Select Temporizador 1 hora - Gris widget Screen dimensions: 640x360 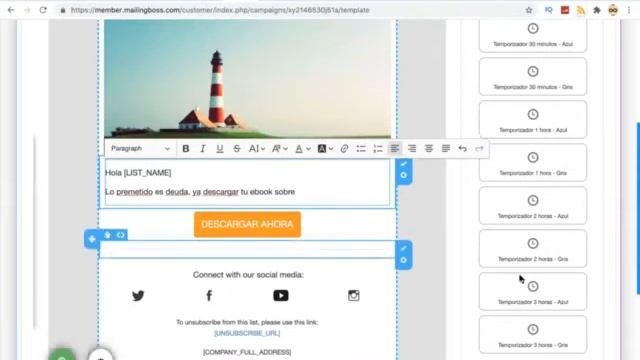pyautogui.click(x=533, y=162)
